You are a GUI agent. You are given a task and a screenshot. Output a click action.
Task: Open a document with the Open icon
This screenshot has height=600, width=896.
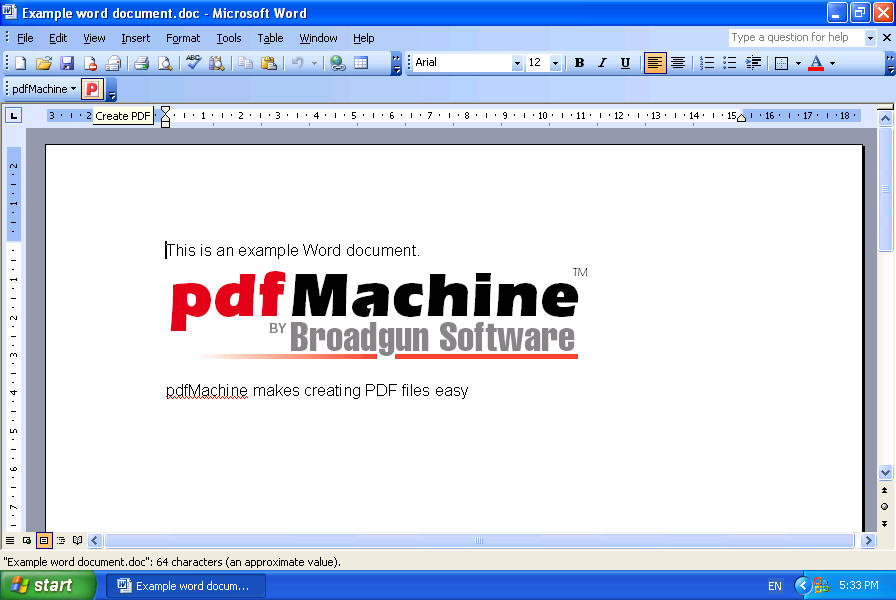pyautogui.click(x=44, y=62)
